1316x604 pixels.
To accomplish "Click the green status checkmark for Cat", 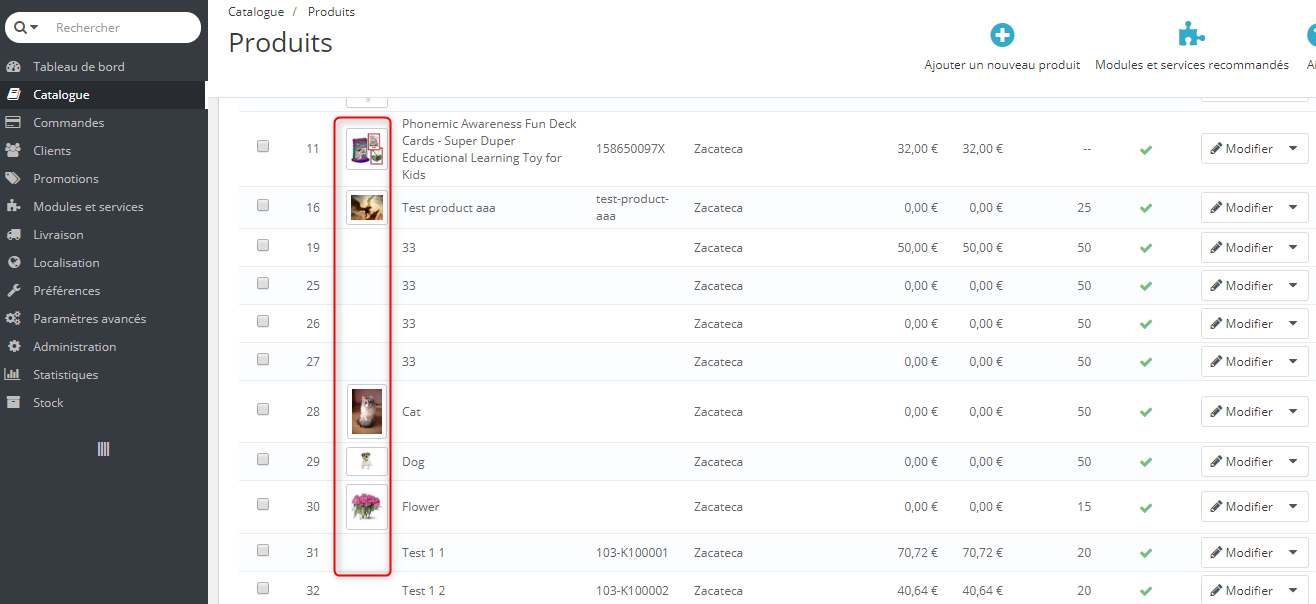I will click(x=1146, y=412).
